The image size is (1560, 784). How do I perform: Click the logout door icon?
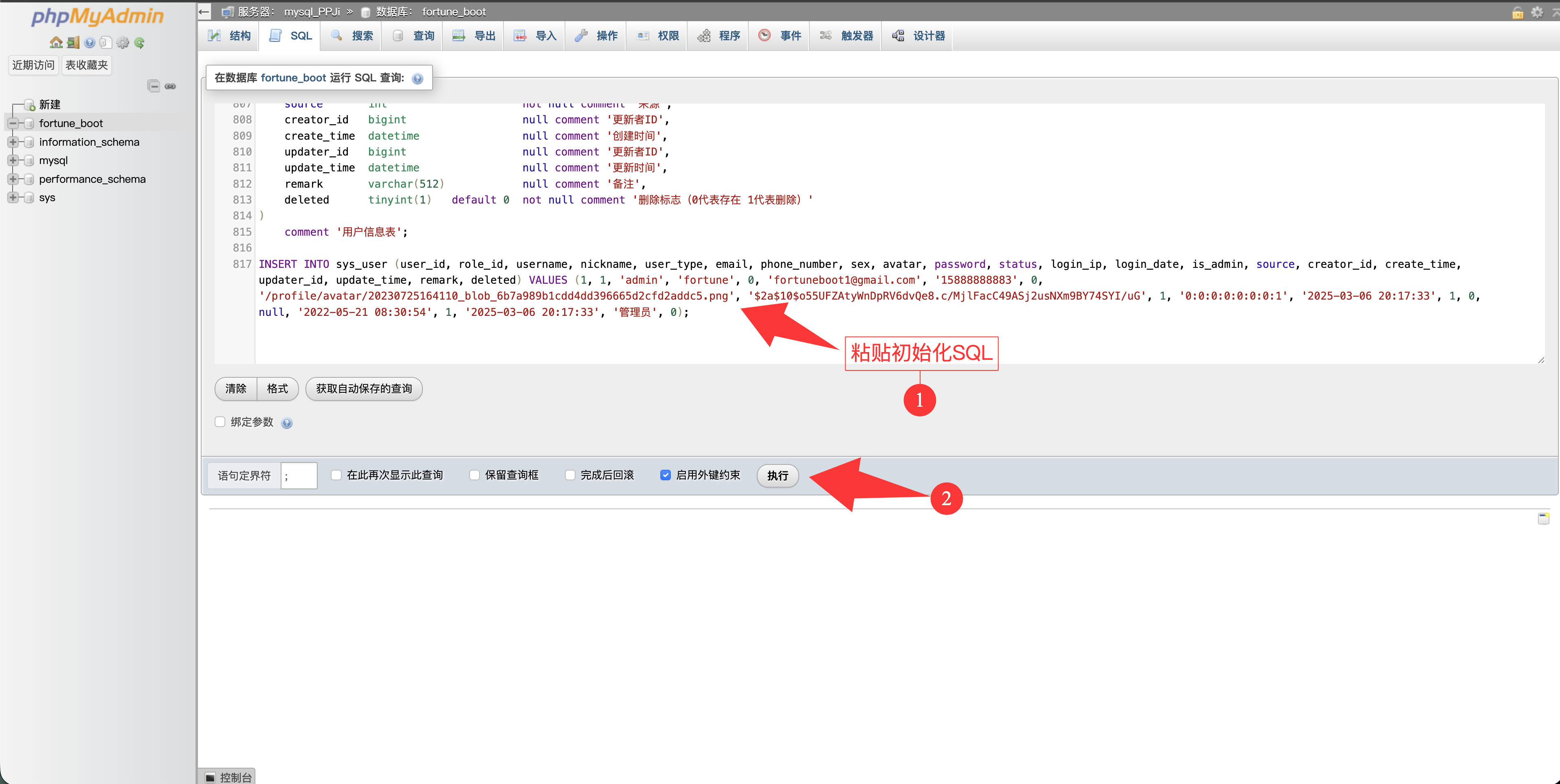point(73,42)
